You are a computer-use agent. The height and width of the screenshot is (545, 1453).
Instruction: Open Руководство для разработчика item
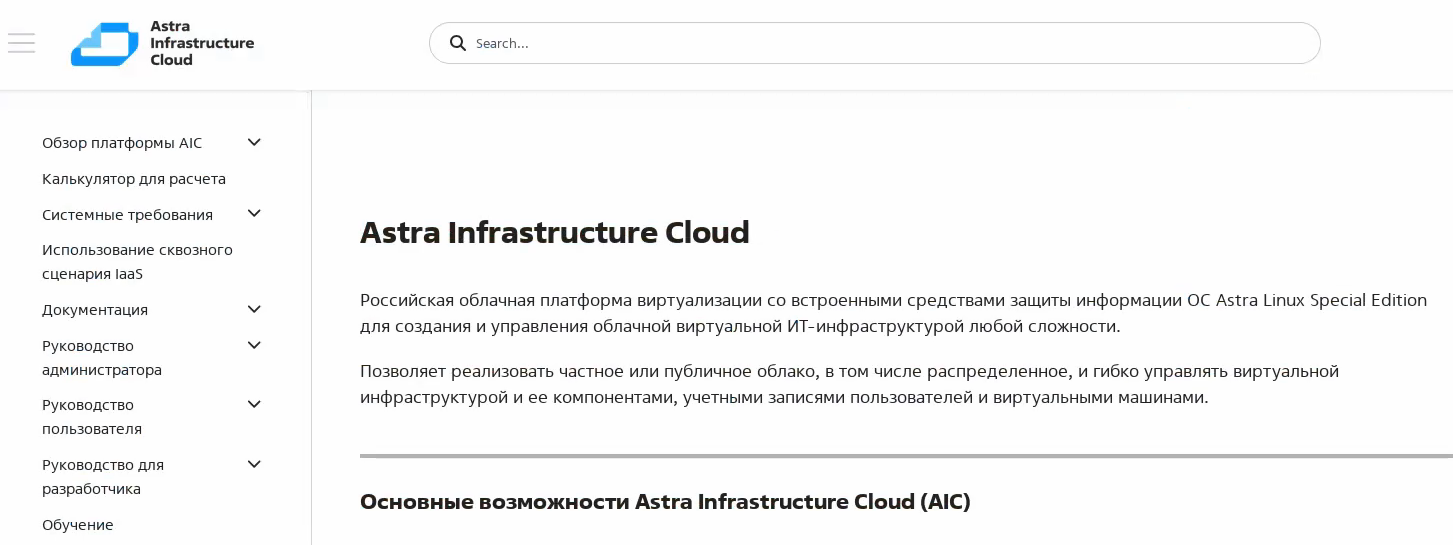pos(103,477)
